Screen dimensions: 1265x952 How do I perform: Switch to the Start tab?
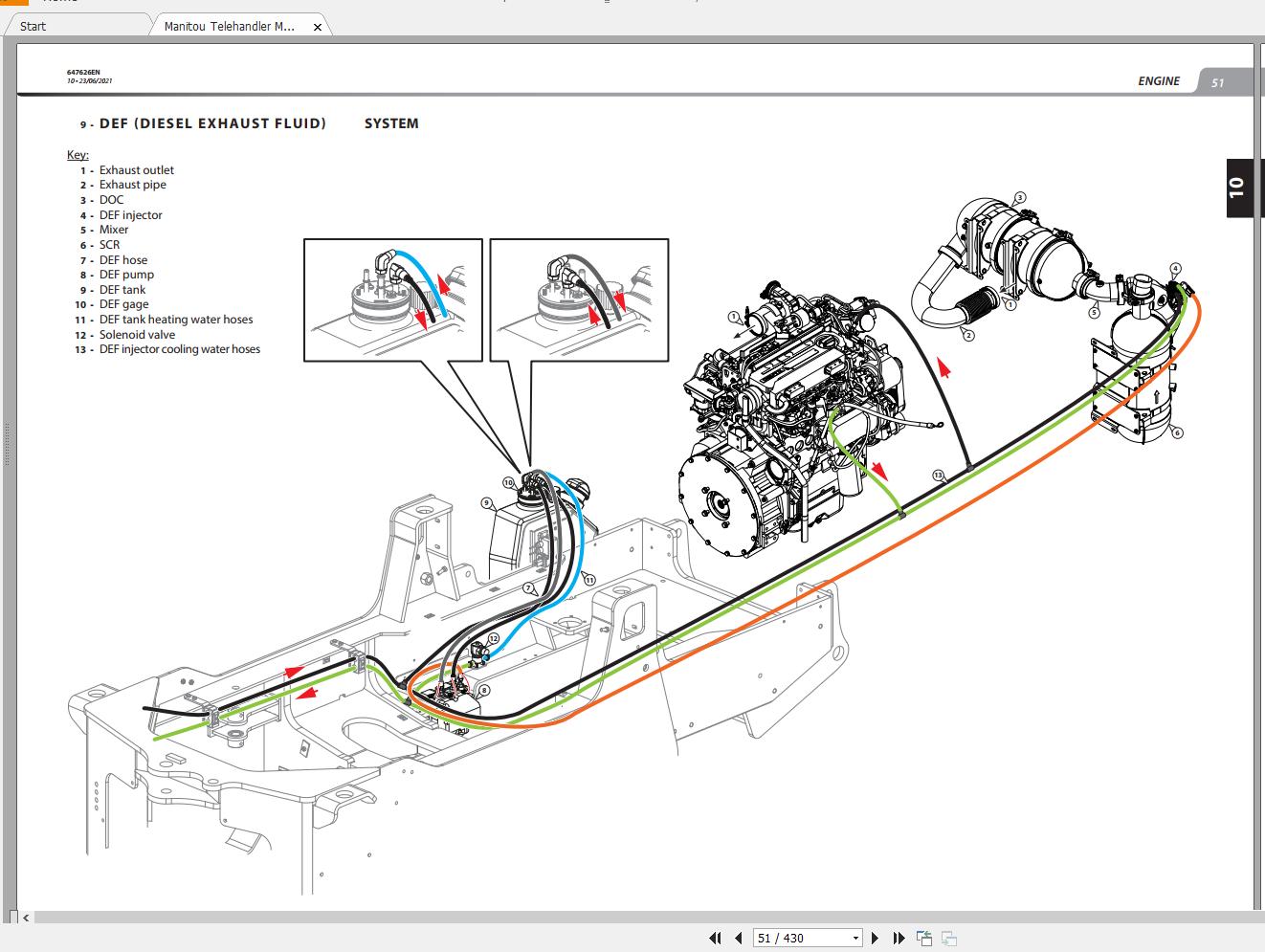(33, 26)
